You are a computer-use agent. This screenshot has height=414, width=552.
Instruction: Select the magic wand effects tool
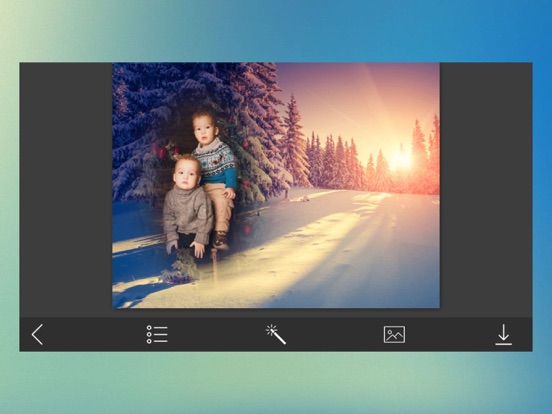[x=276, y=334]
